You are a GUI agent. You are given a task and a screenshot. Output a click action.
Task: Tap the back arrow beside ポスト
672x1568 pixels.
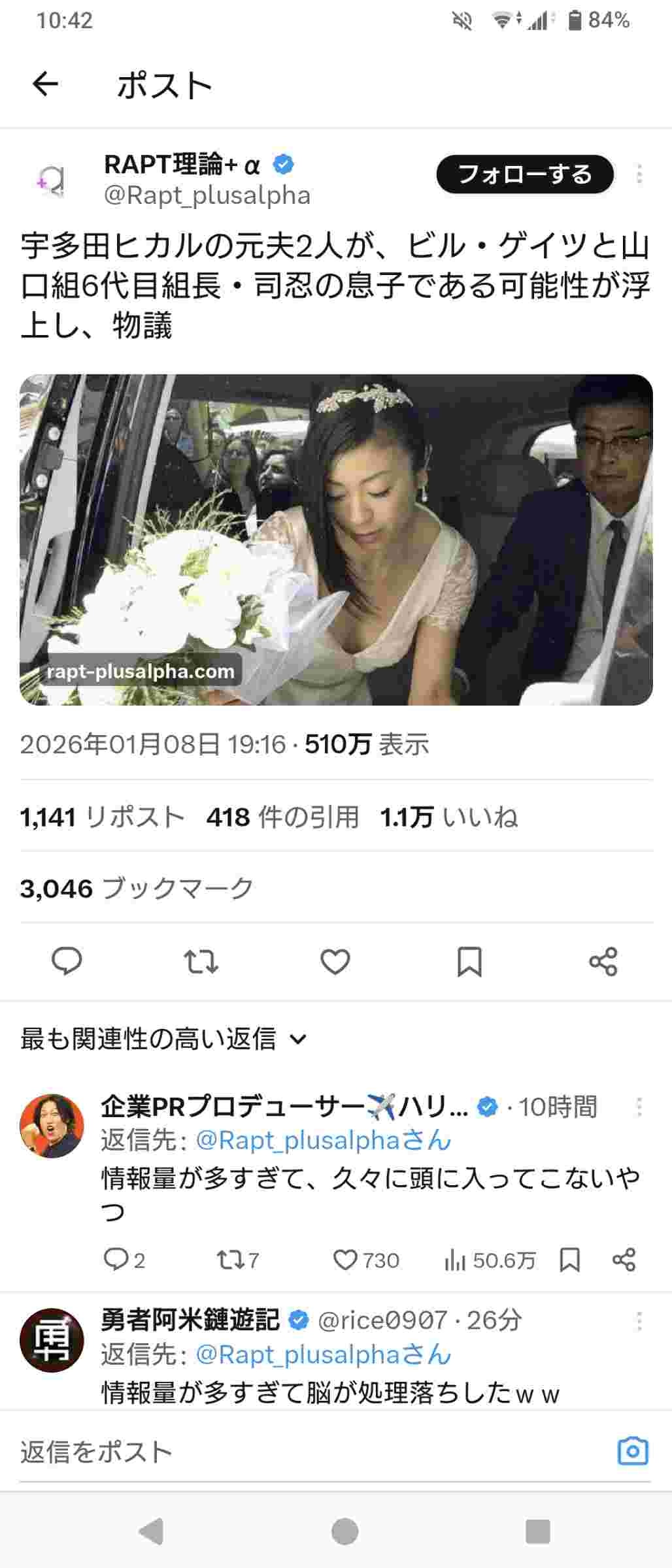45,84
